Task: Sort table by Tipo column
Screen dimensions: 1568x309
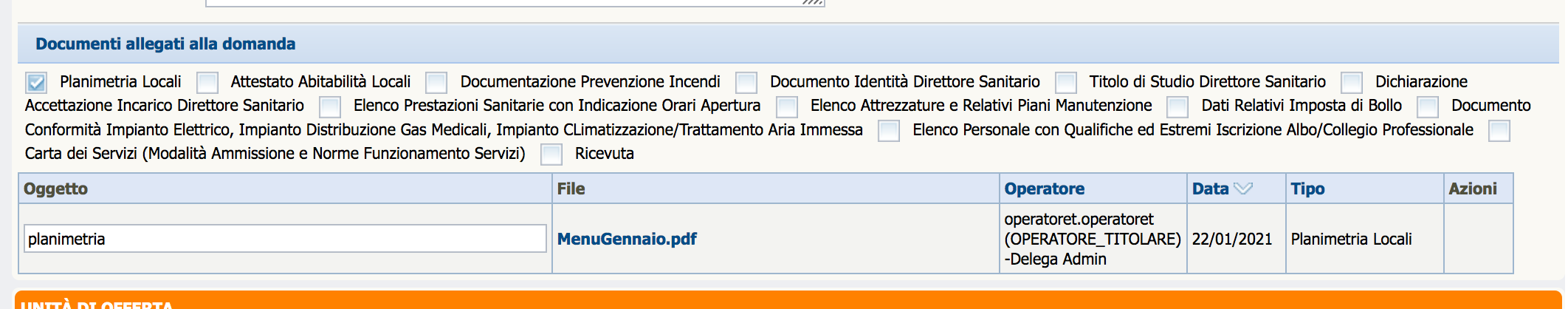Action: tap(1307, 189)
